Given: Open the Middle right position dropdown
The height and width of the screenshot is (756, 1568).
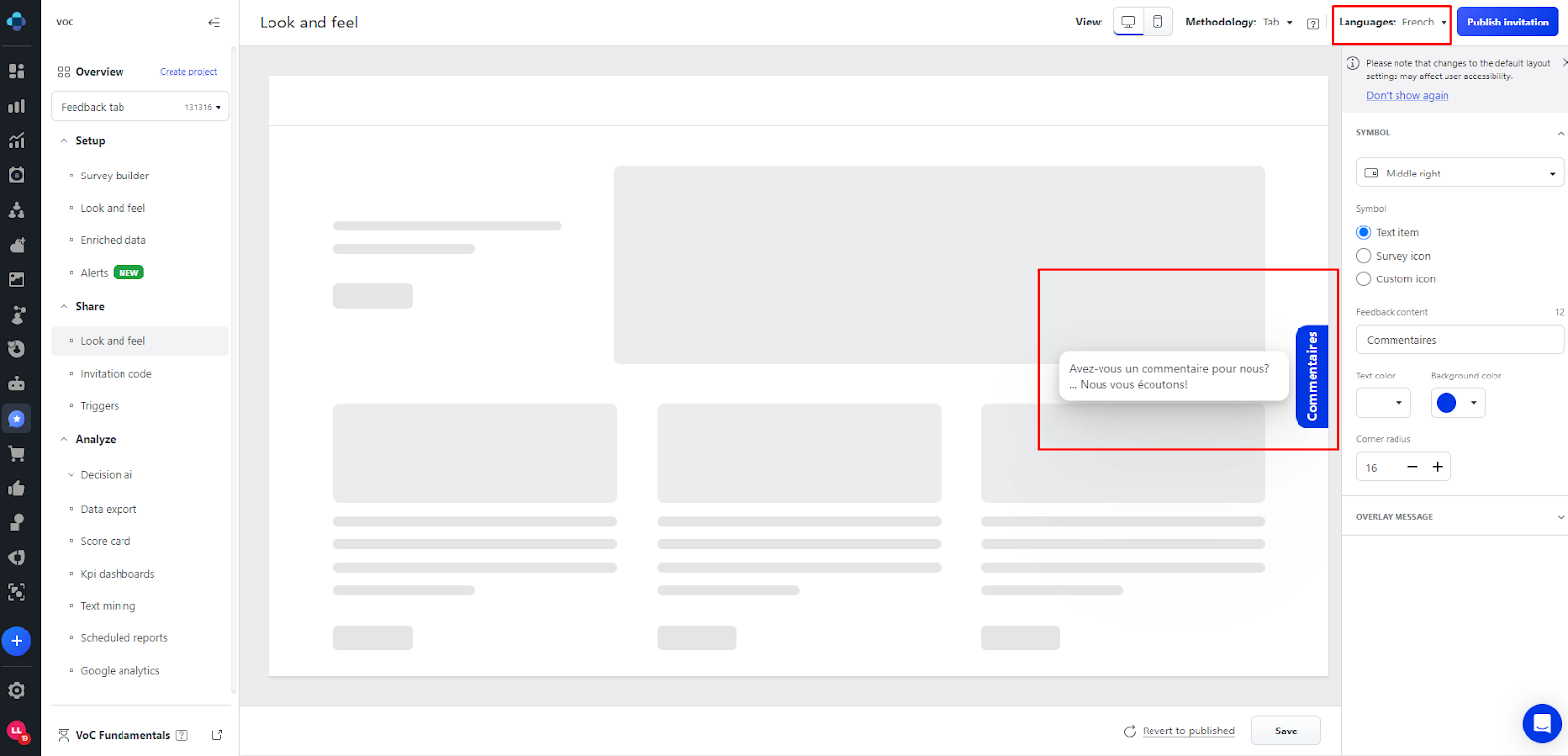Looking at the screenshot, I should click(1459, 174).
